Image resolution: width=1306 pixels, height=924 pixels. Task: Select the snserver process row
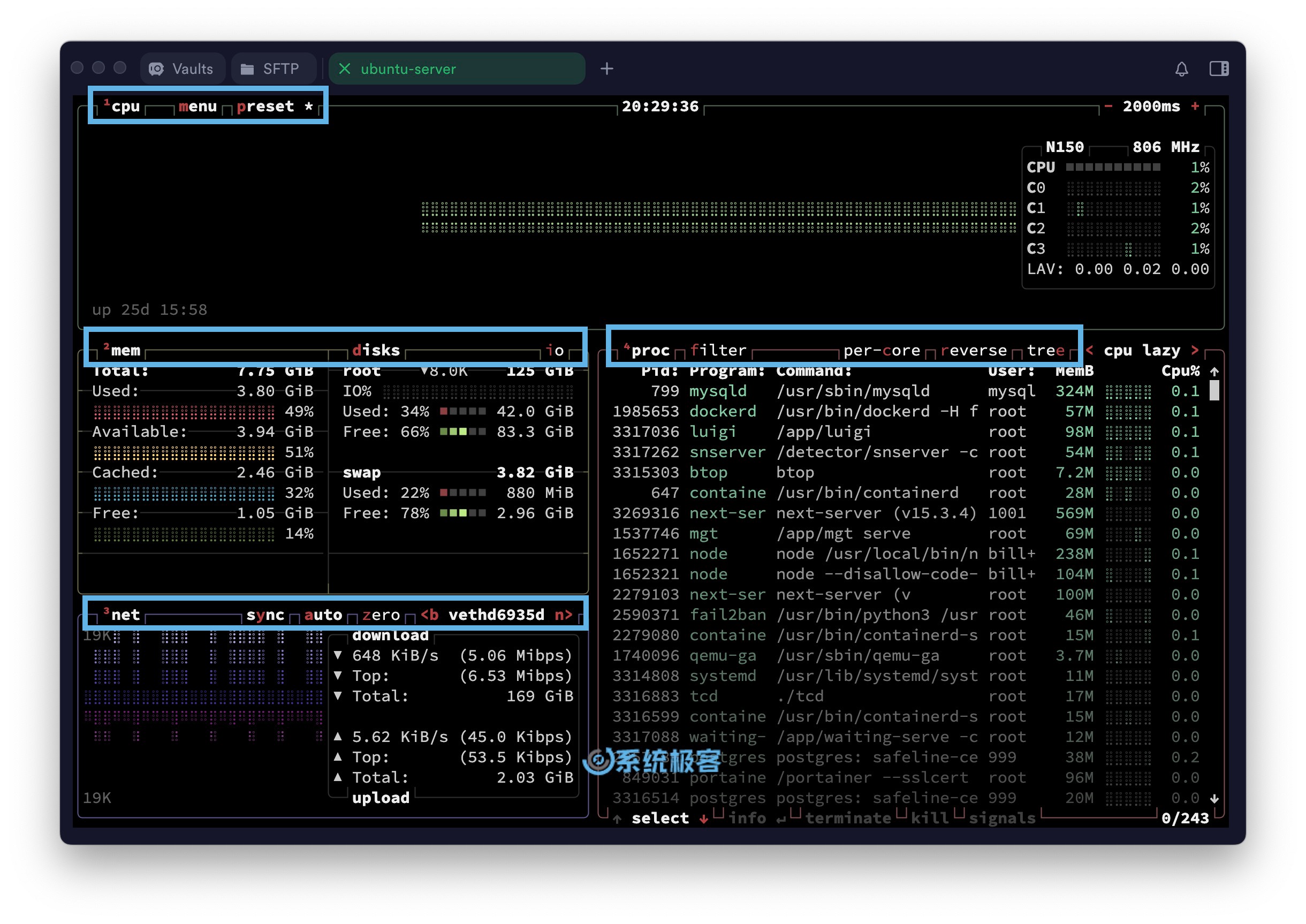click(x=906, y=452)
